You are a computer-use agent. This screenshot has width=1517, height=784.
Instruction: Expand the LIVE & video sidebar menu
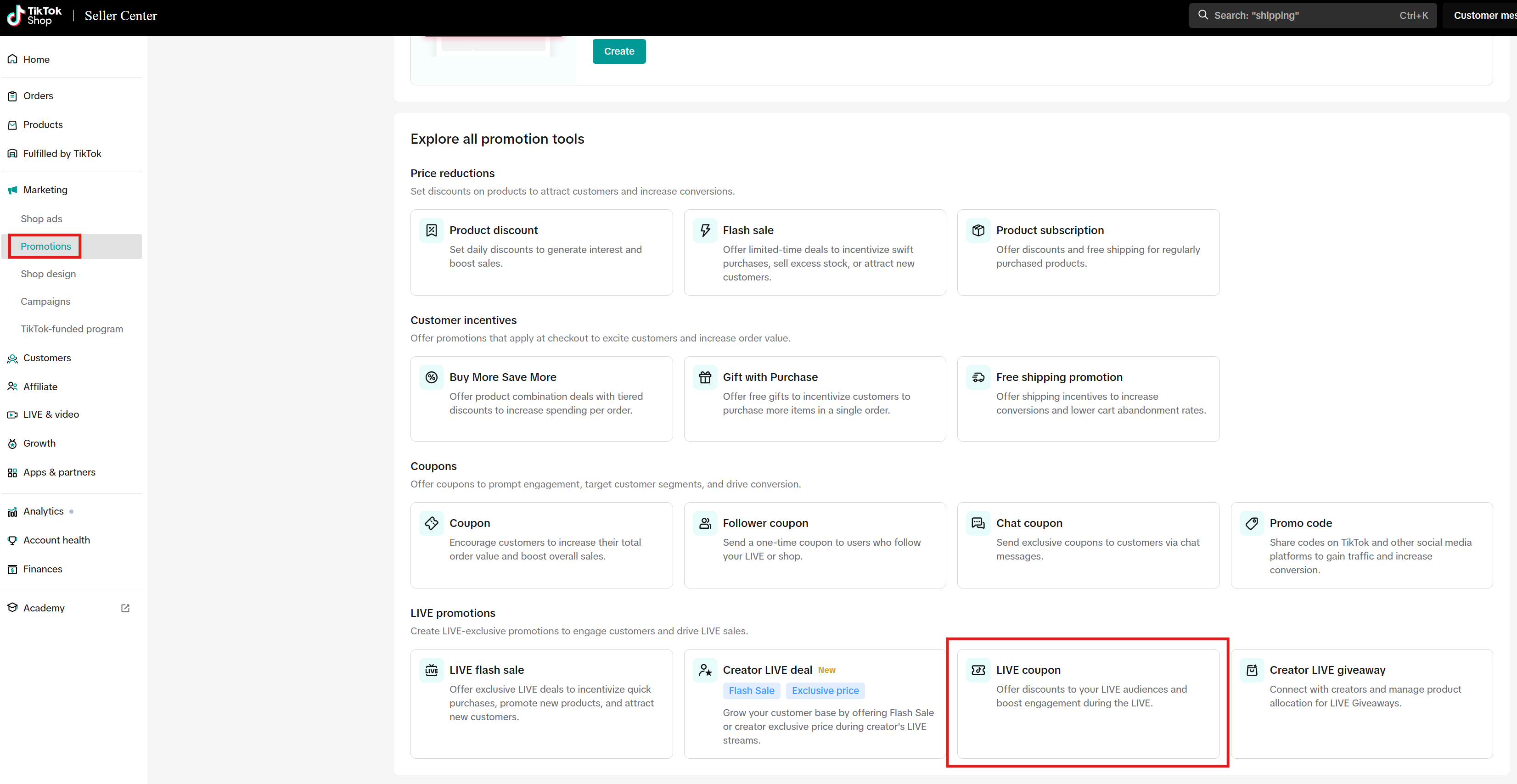pyautogui.click(x=51, y=414)
